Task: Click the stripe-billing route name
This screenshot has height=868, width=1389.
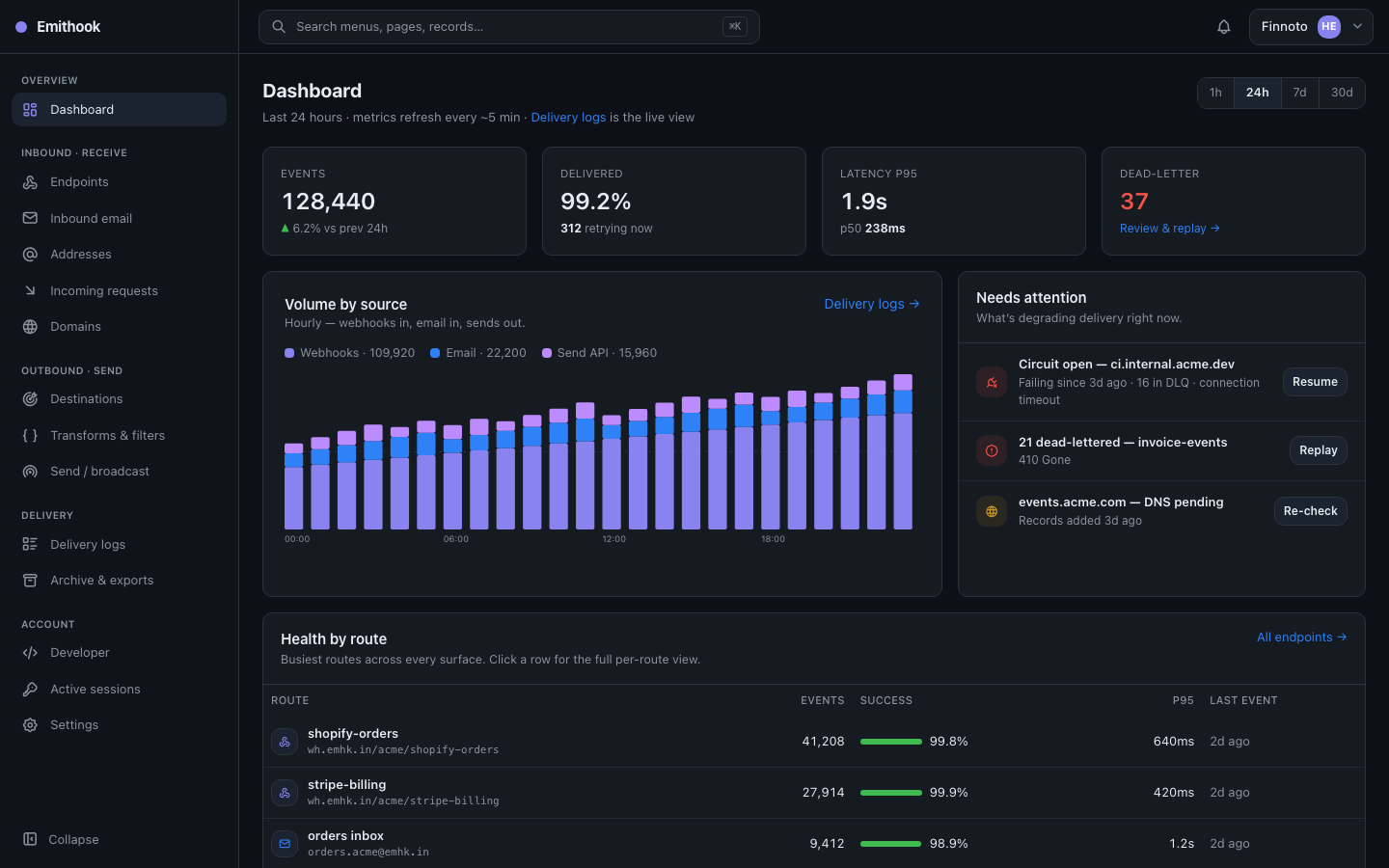Action: pyautogui.click(x=347, y=785)
